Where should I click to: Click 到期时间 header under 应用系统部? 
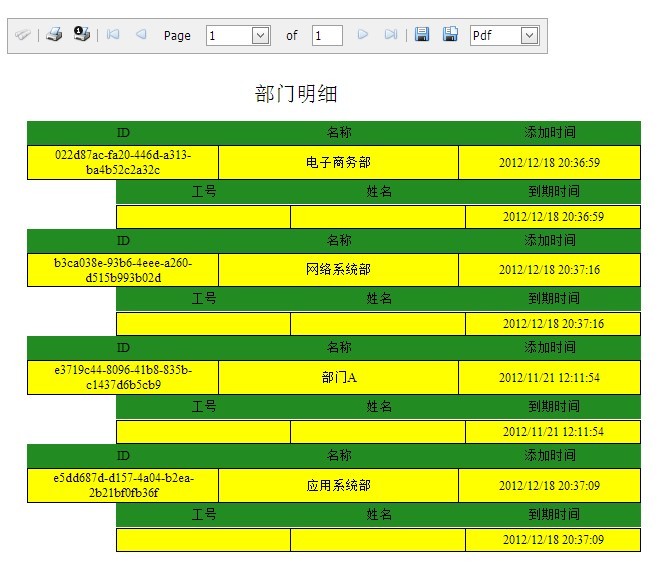[554, 514]
